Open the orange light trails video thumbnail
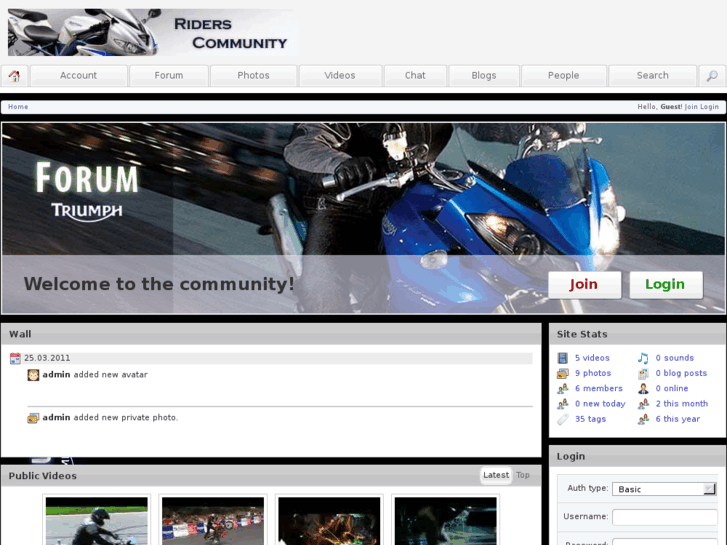 coord(329,521)
